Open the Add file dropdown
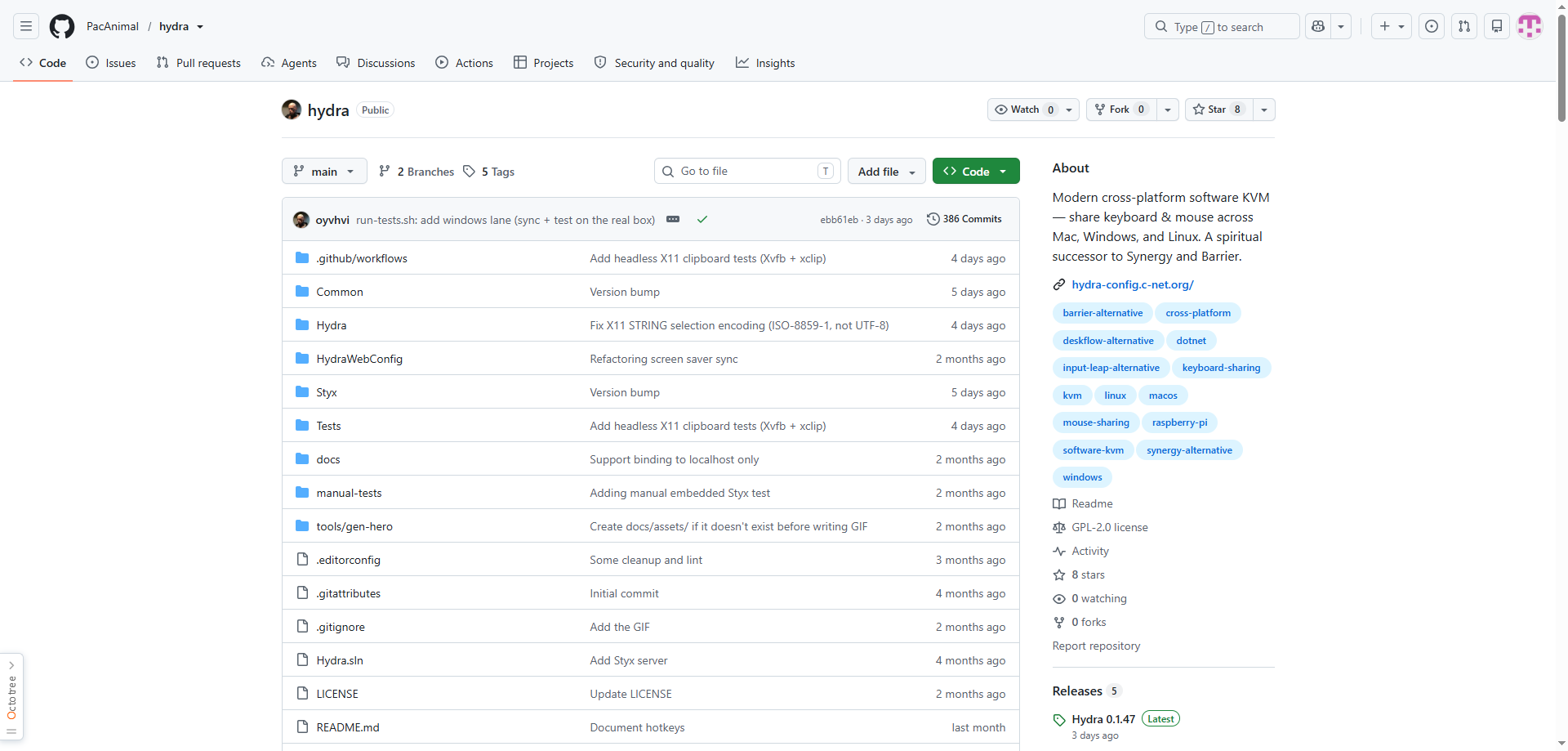The image size is (1568, 751). click(x=887, y=171)
